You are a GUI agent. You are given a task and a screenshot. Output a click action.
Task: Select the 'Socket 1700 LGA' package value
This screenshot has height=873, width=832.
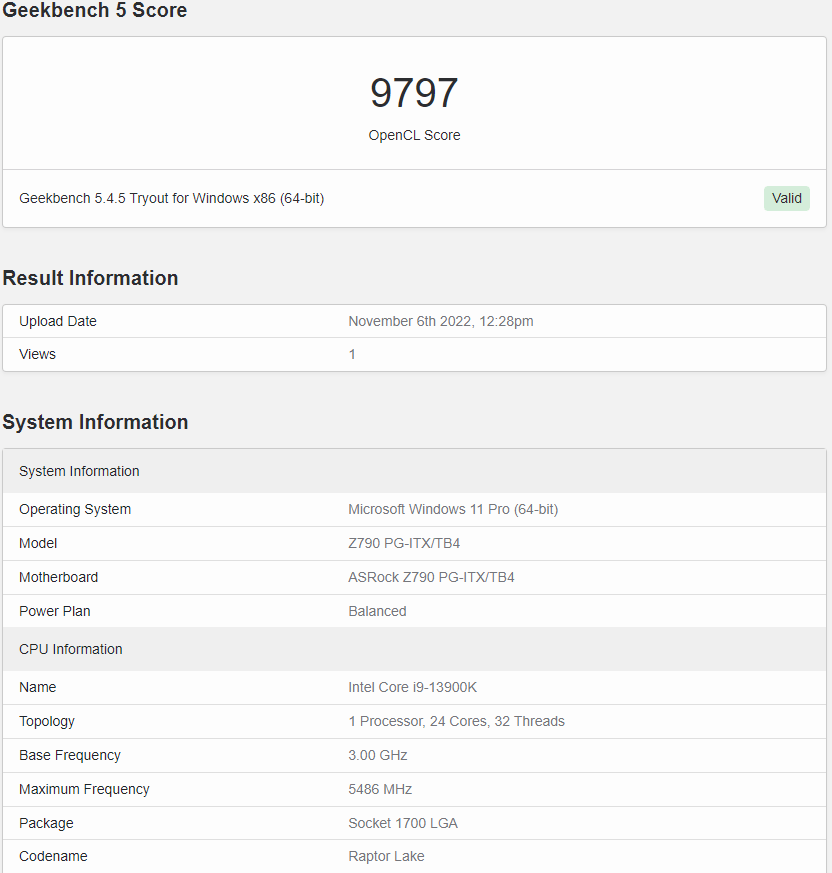click(x=403, y=823)
